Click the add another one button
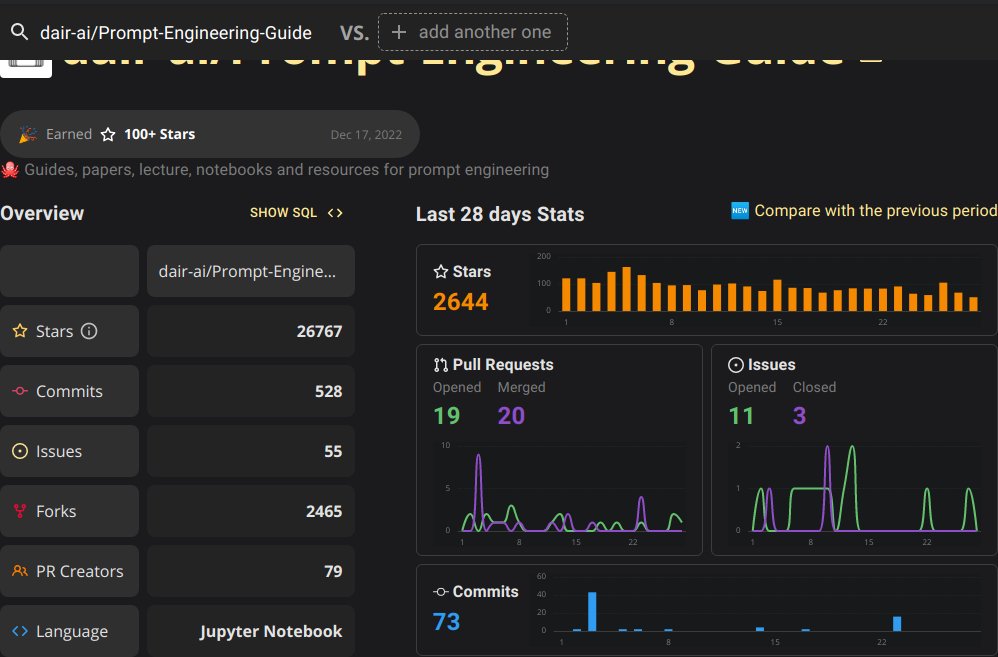Viewport: 998px width, 657px height. tap(472, 32)
